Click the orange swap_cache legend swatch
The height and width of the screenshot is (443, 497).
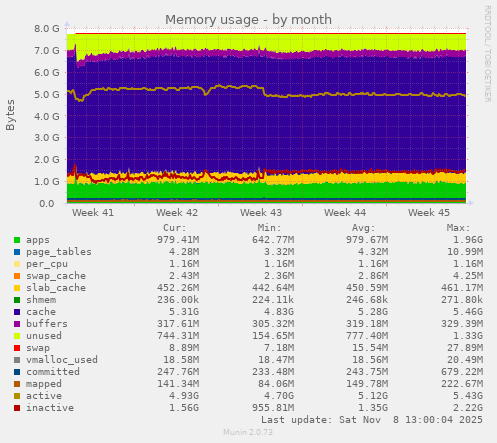[17, 276]
